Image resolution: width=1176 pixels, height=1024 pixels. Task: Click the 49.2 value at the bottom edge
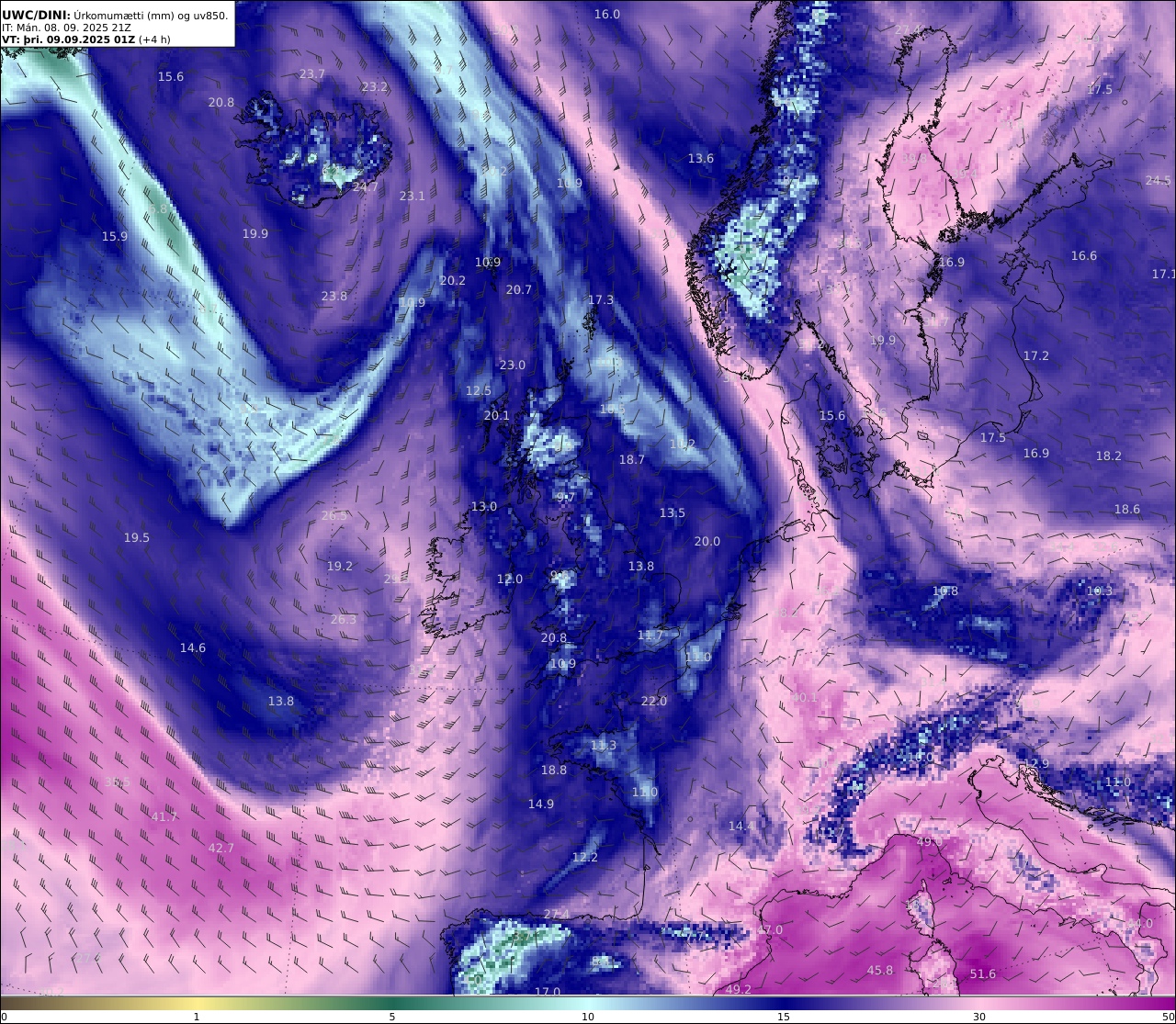pos(739,989)
